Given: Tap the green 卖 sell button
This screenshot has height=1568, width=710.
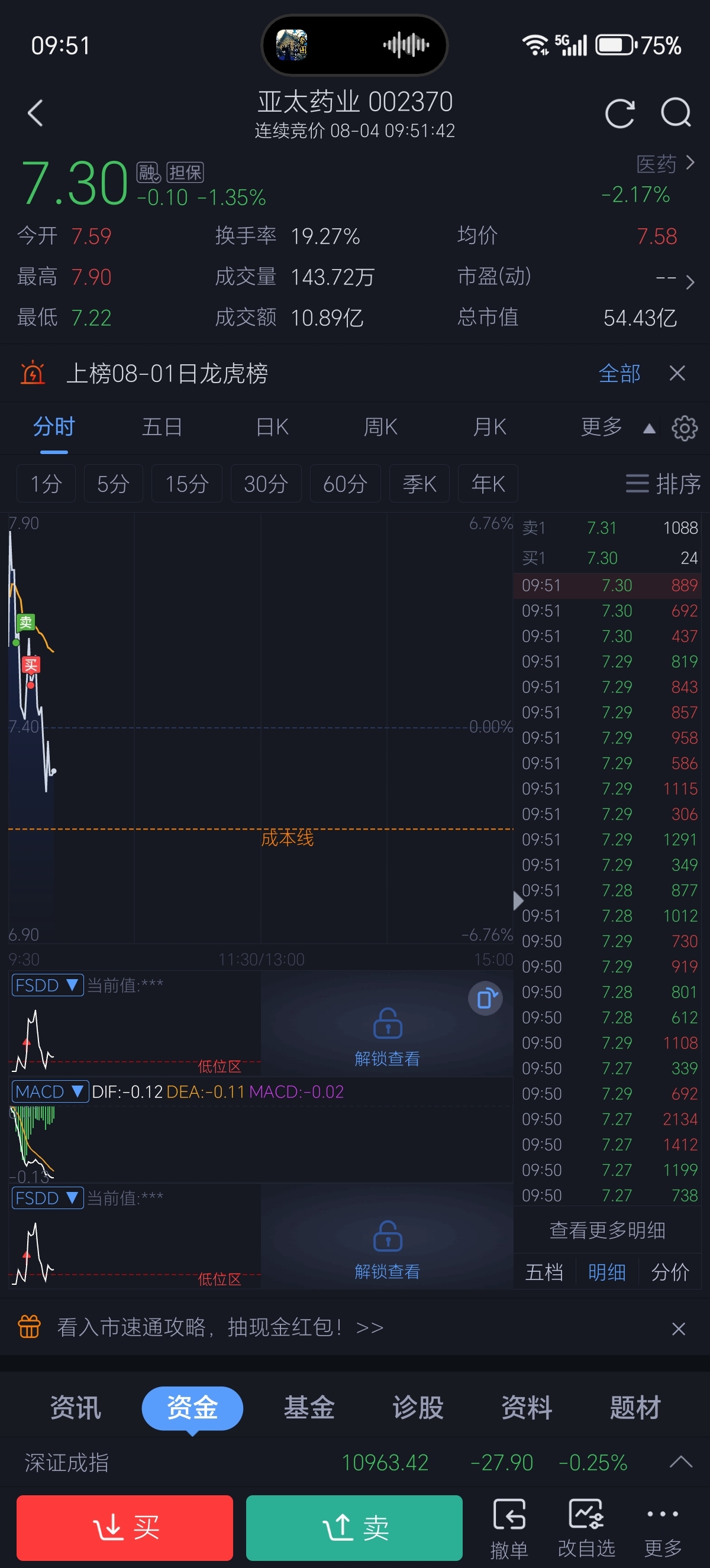Looking at the screenshot, I should coord(354,1528).
